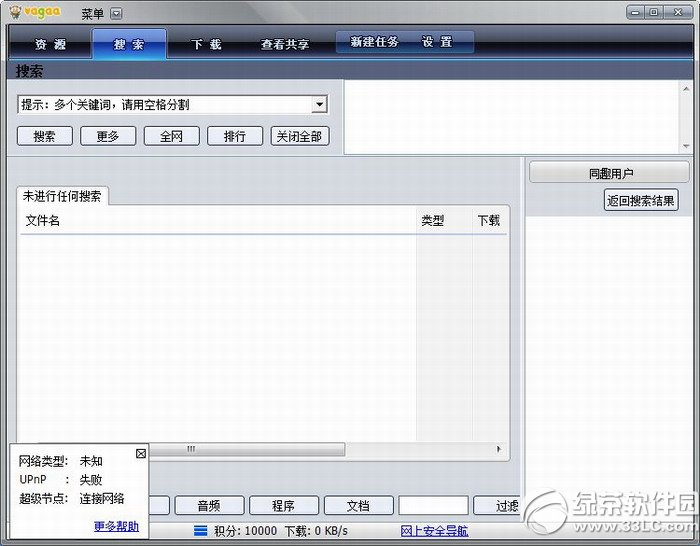Viewport: 700px width, 546px height.
Task: Click the top panel scroll-up arrow
Action: point(686,89)
